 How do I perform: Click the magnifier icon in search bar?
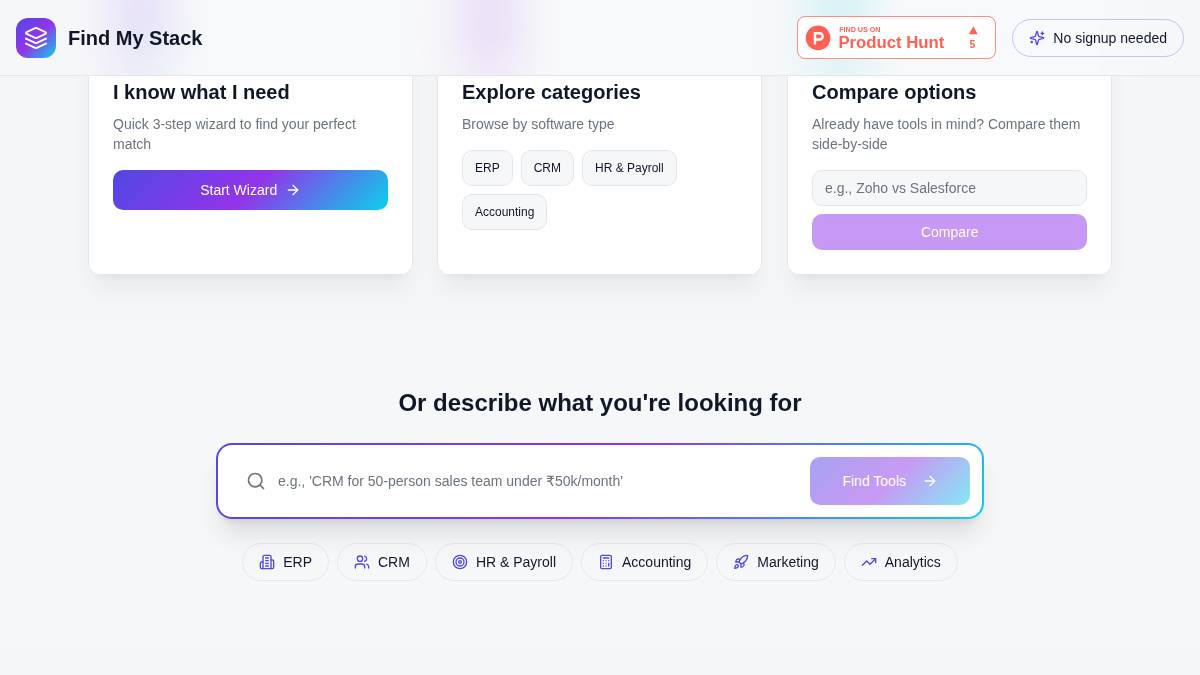click(256, 481)
